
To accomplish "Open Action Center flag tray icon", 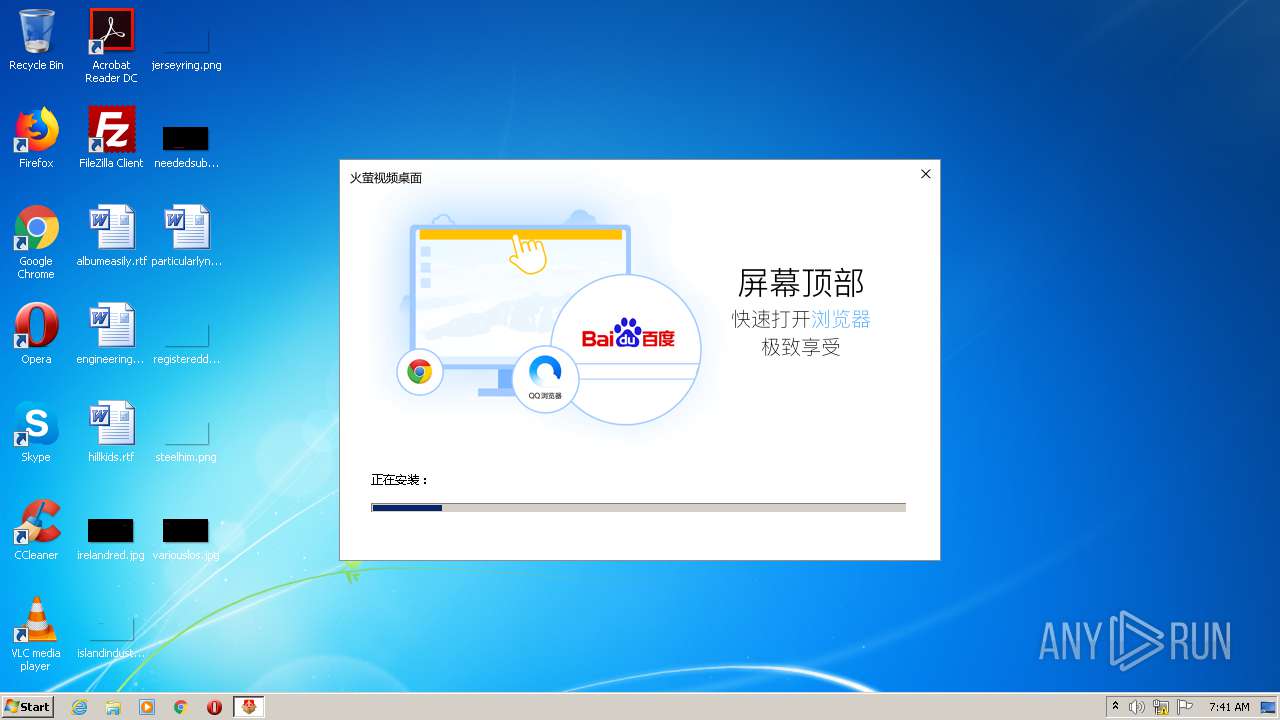I will [1185, 707].
